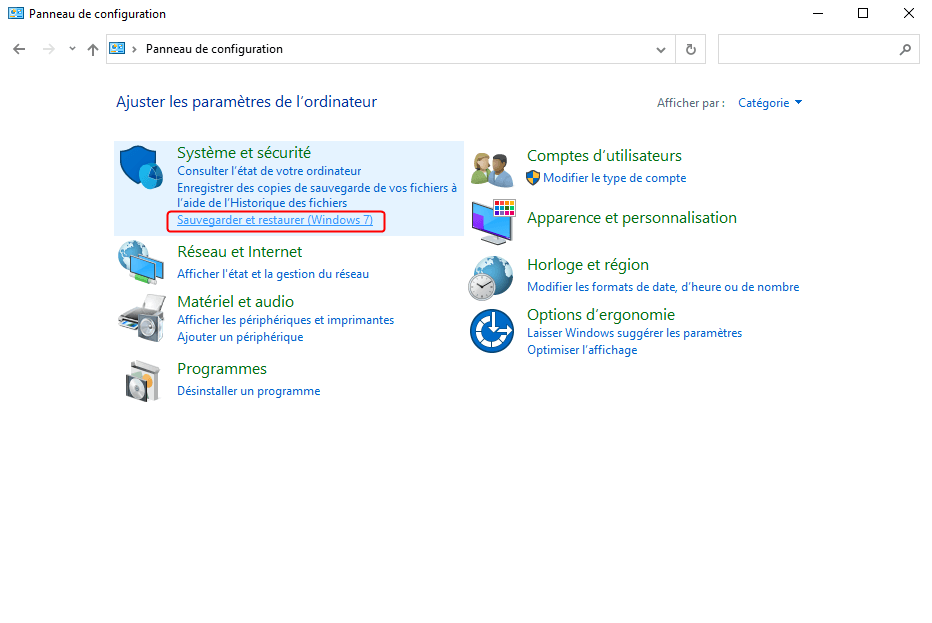
Task: Click the Apparence et personnalisation monitor icon
Action: 493,222
